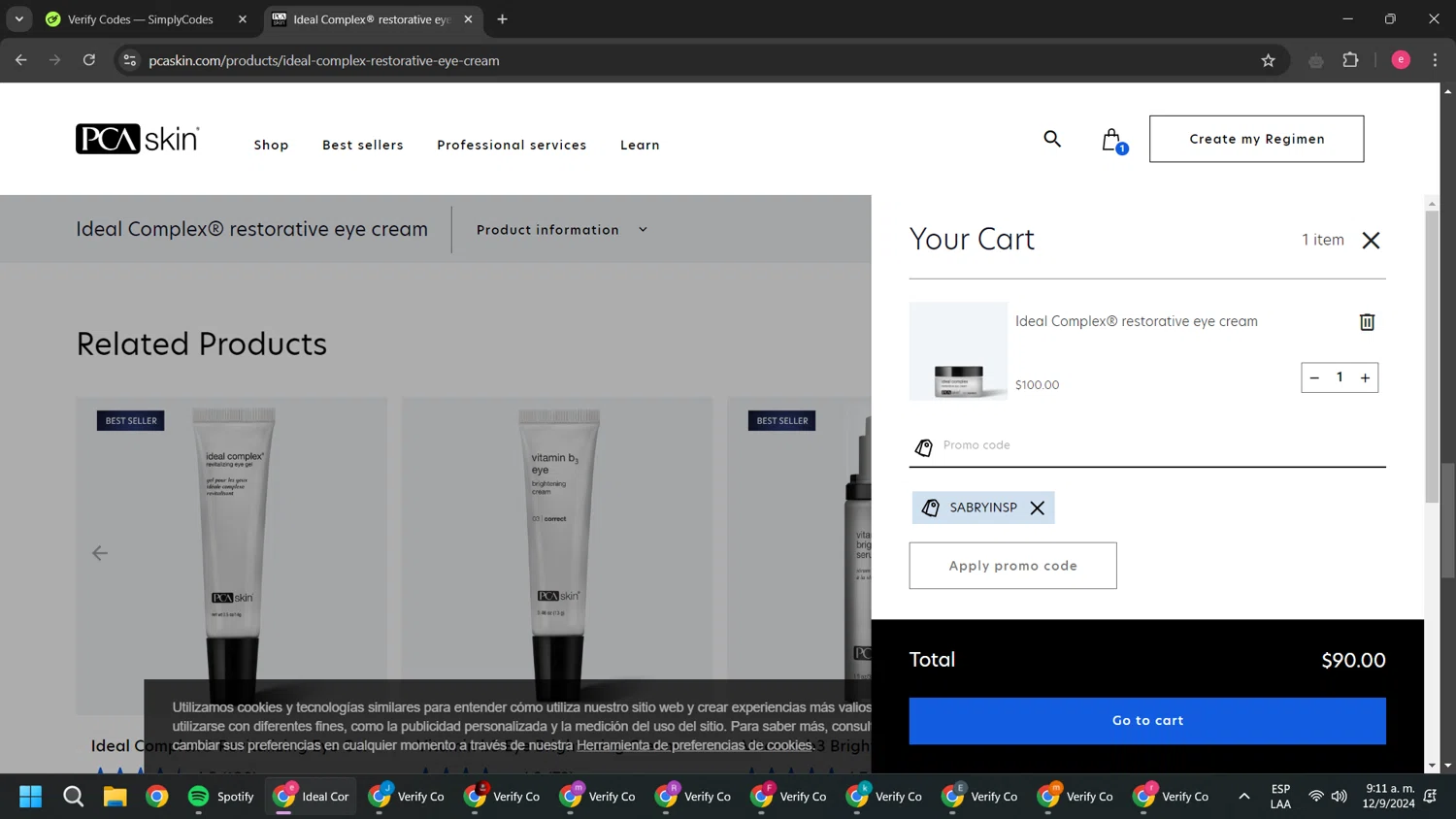The width and height of the screenshot is (1456, 819).
Task: Open Best sellers menu
Action: (363, 145)
